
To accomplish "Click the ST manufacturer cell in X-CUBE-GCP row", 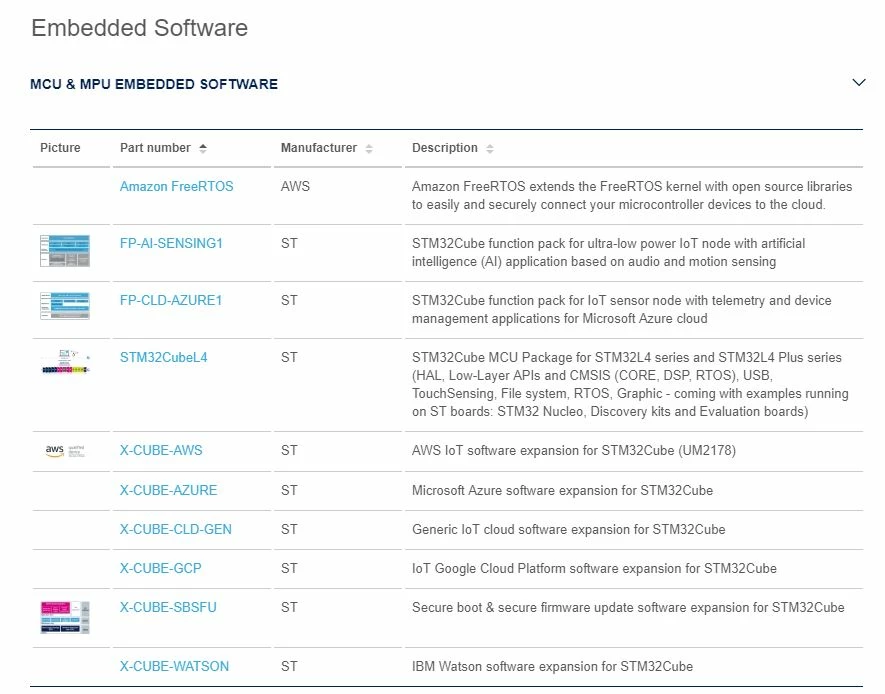I will pos(289,568).
